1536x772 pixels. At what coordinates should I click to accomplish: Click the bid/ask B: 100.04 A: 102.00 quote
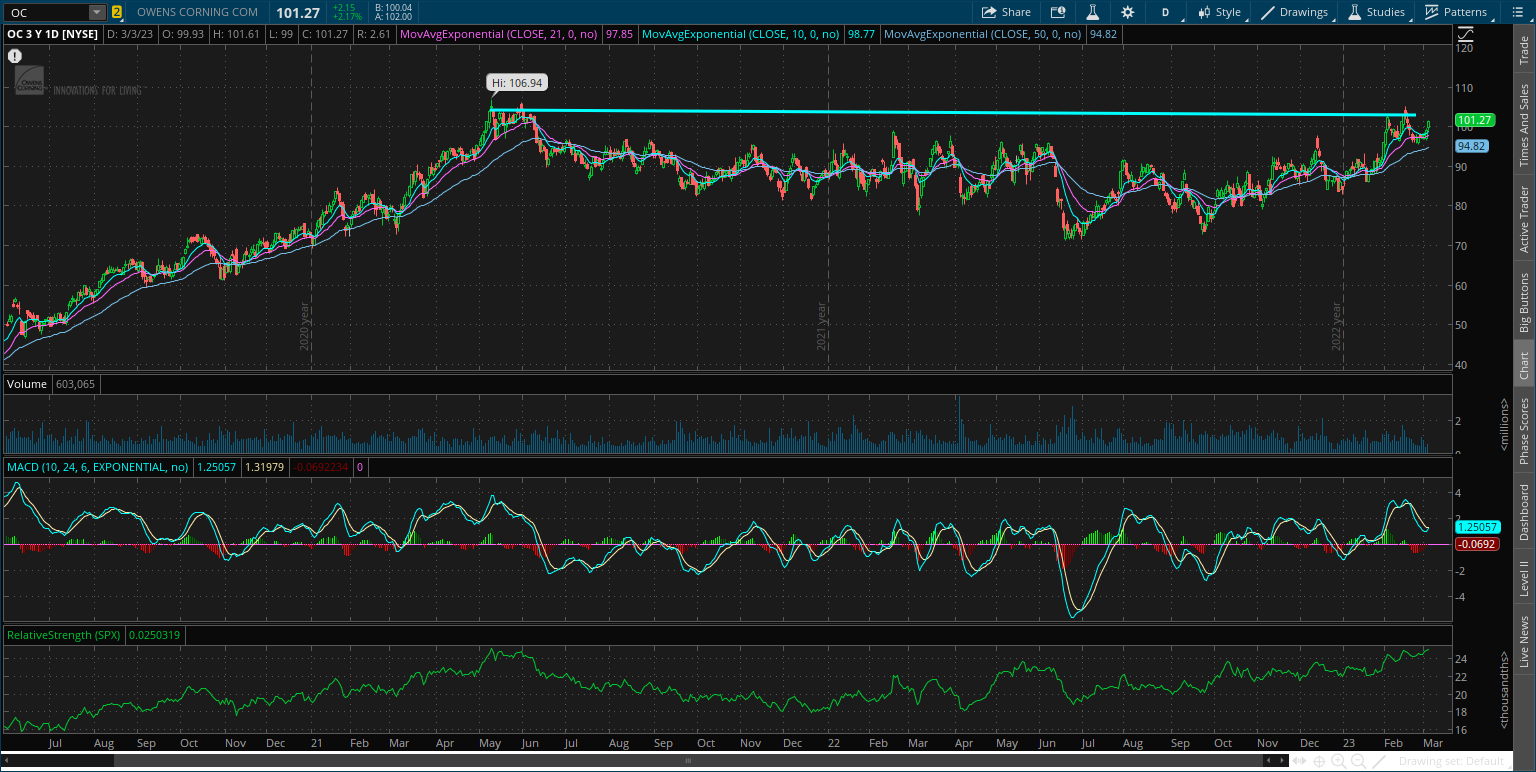(392, 12)
